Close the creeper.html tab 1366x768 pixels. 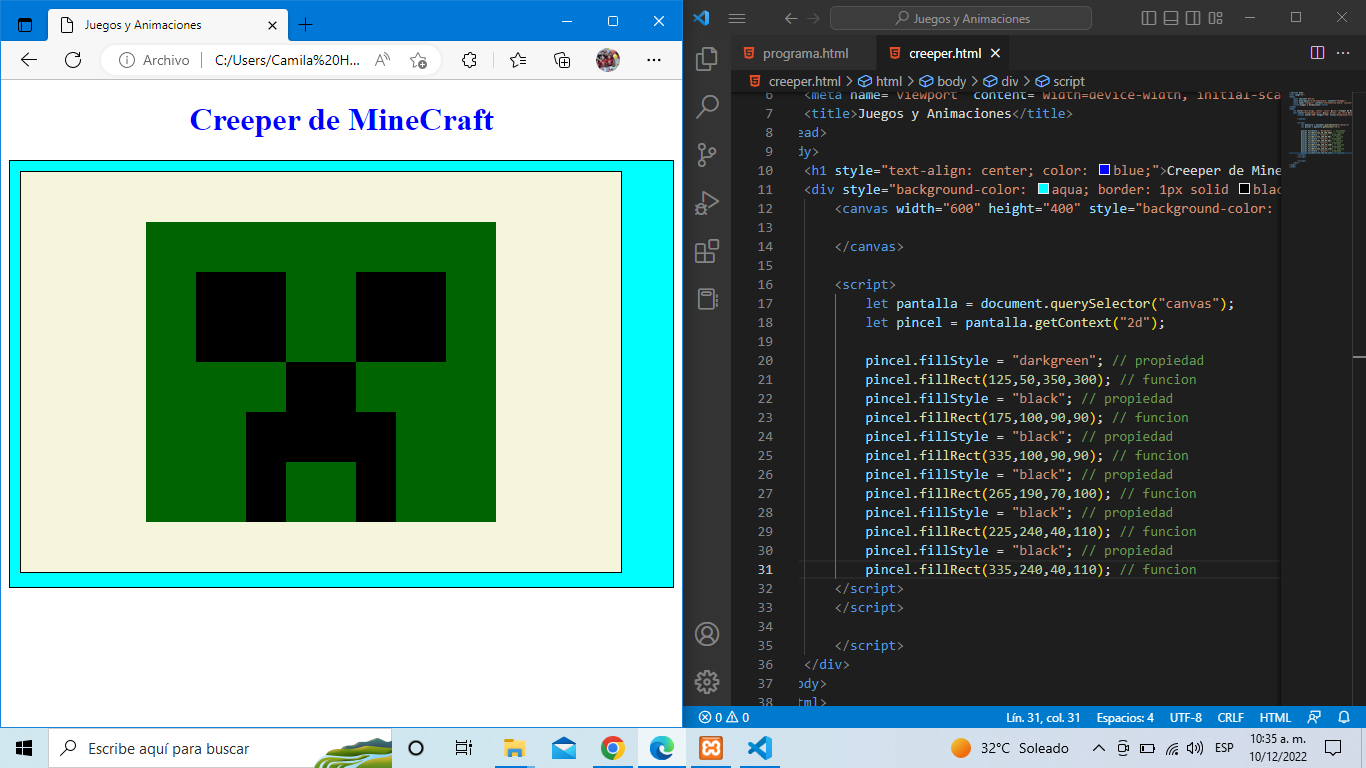pos(995,53)
